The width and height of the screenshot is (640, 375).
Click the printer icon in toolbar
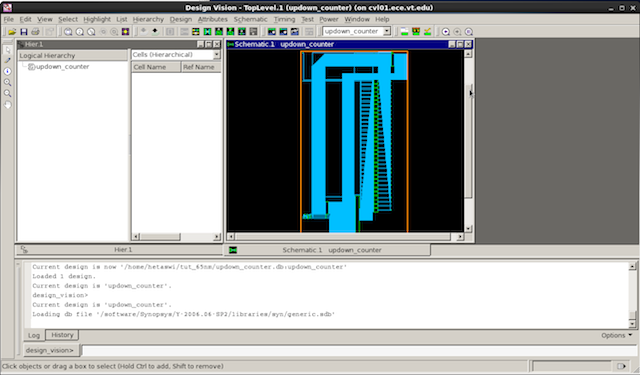point(35,31)
